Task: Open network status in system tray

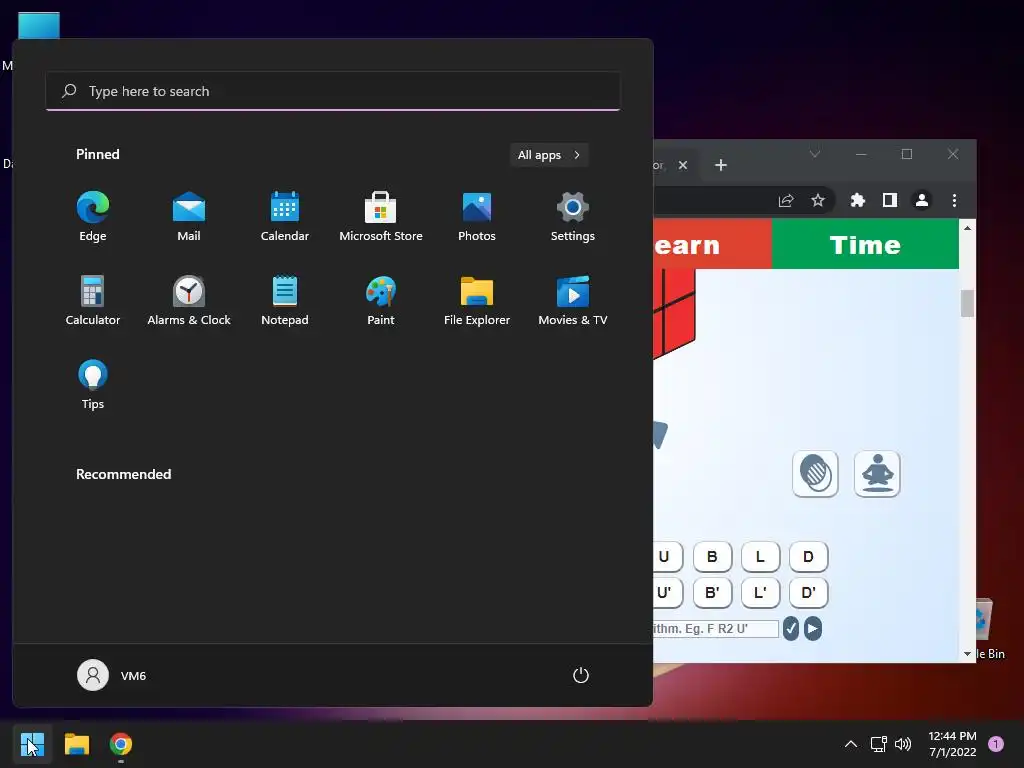Action: pyautogui.click(x=878, y=744)
